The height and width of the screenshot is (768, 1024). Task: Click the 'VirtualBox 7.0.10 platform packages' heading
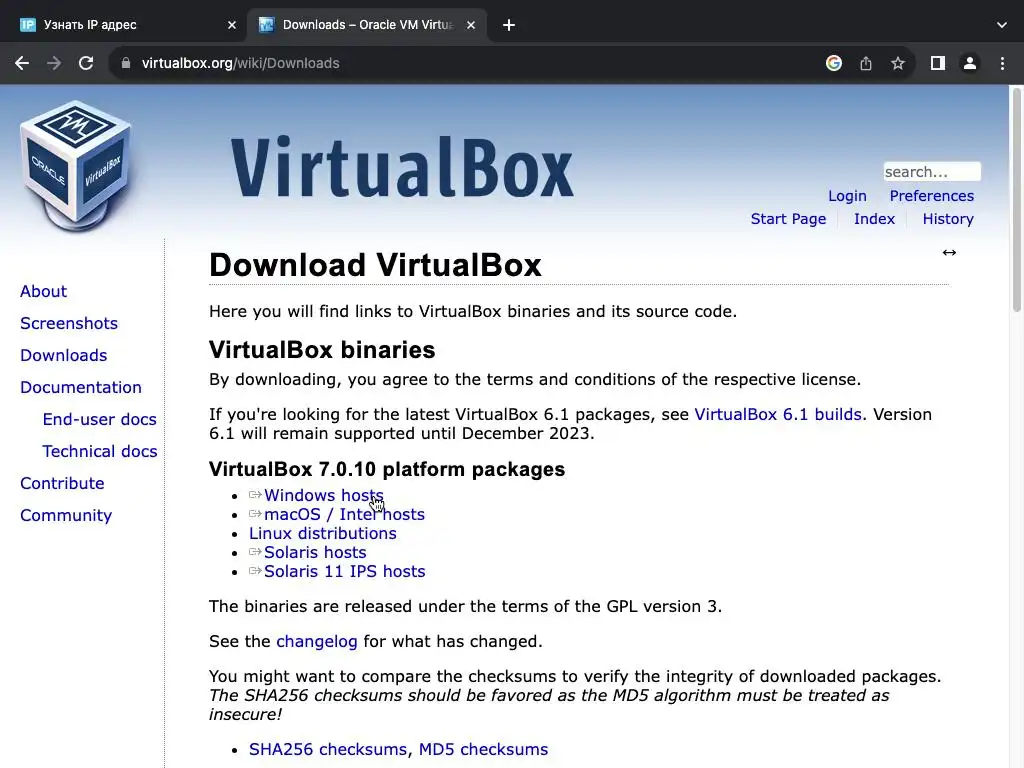pyautogui.click(x=387, y=470)
